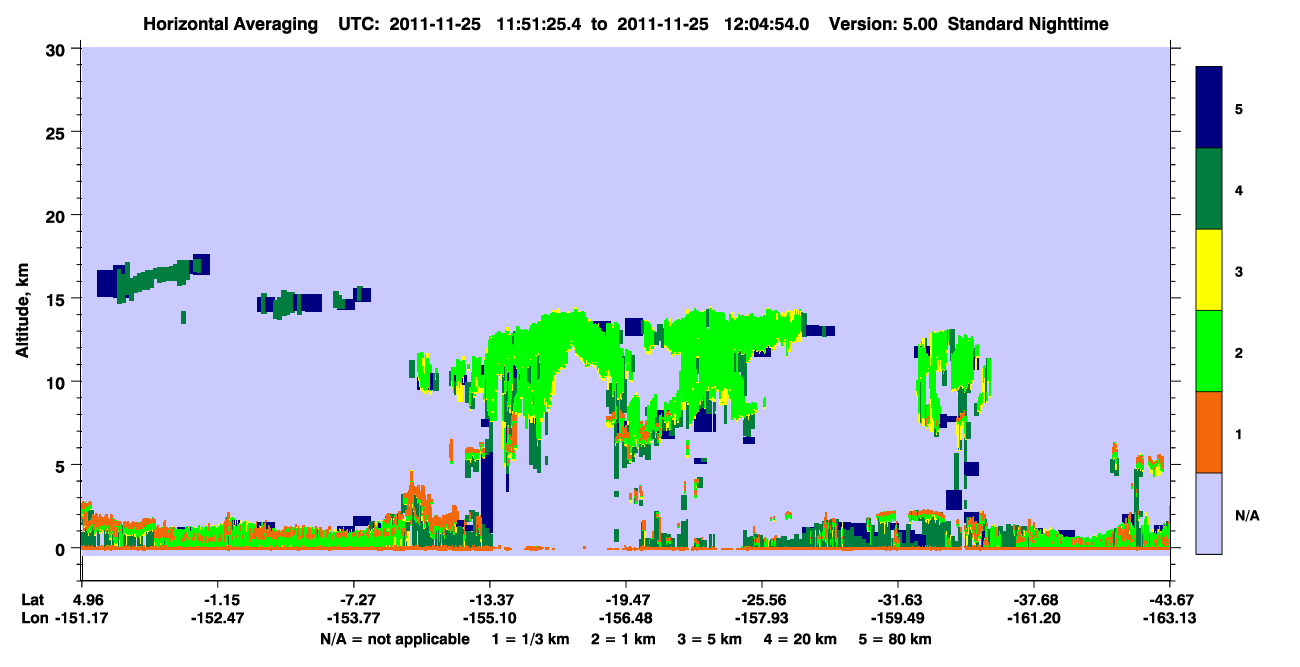
Task: Click the colorbar label 3
Action: [x=1239, y=270]
